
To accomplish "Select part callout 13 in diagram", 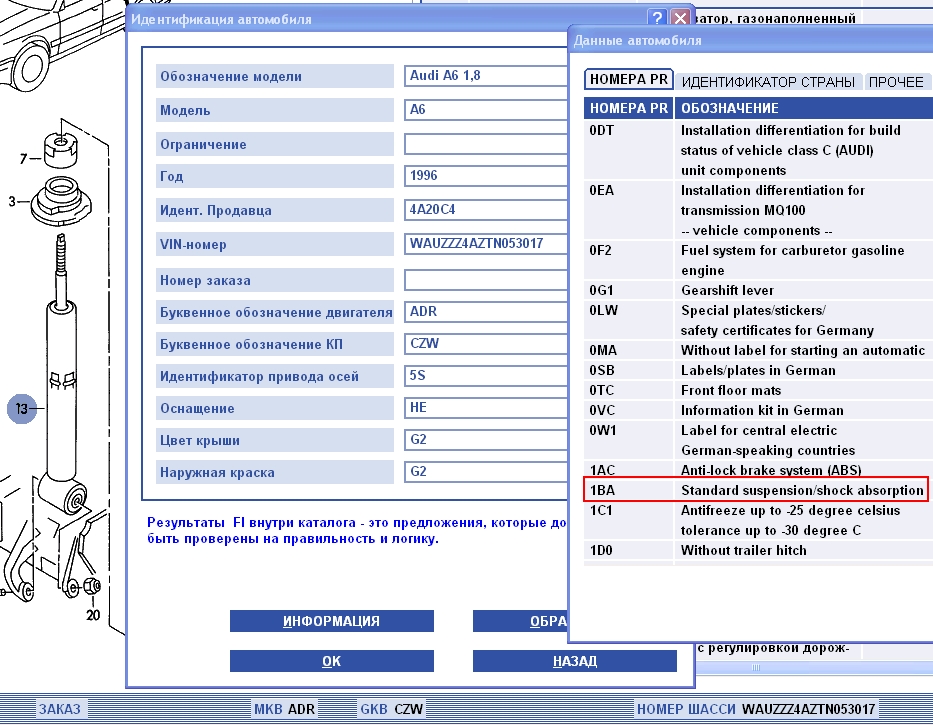I will [x=21, y=408].
